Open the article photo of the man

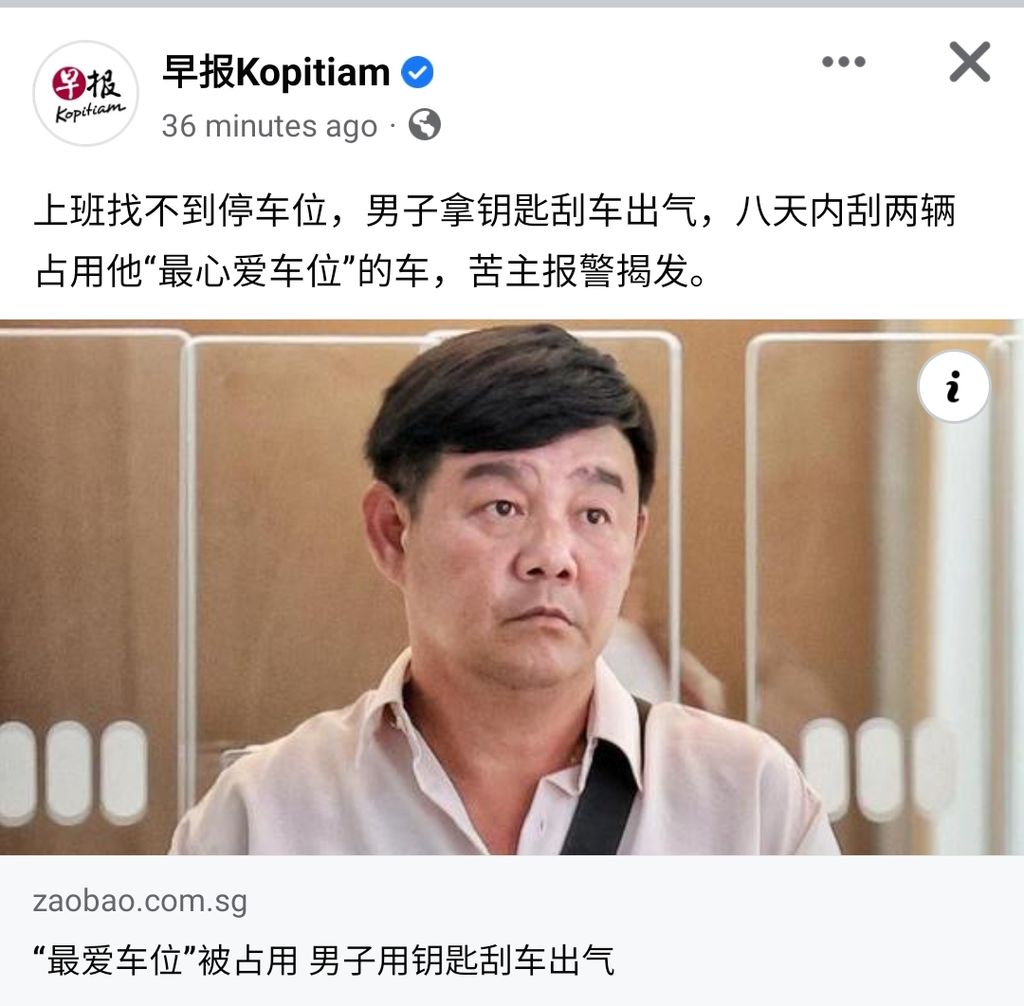tap(512, 587)
